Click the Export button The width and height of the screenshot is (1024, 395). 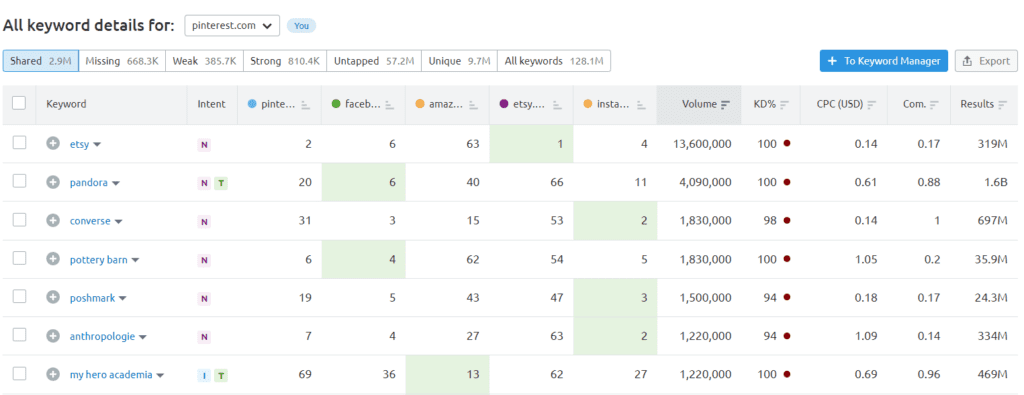pyautogui.click(x=986, y=61)
